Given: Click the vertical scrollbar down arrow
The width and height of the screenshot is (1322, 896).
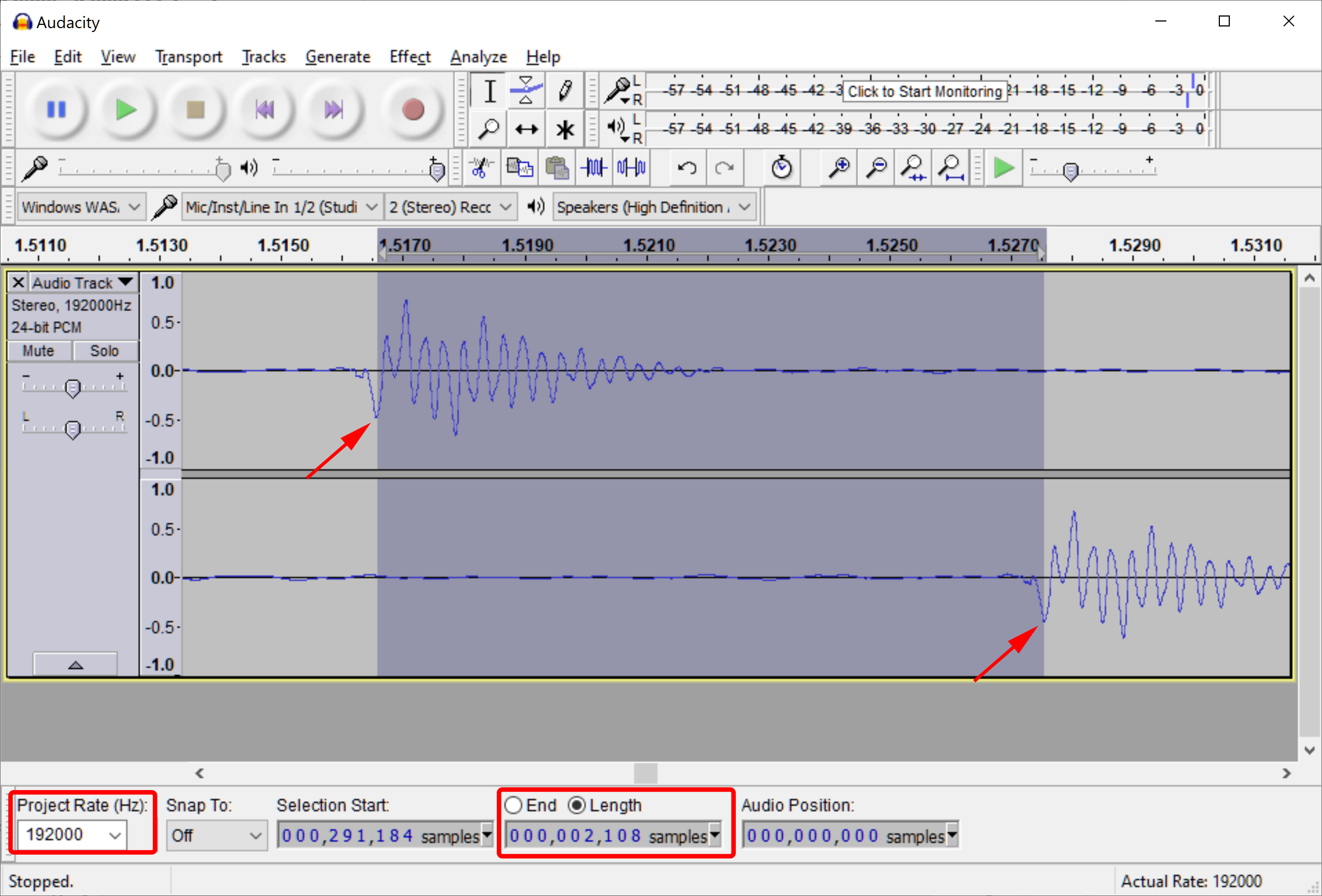Looking at the screenshot, I should point(1309,750).
